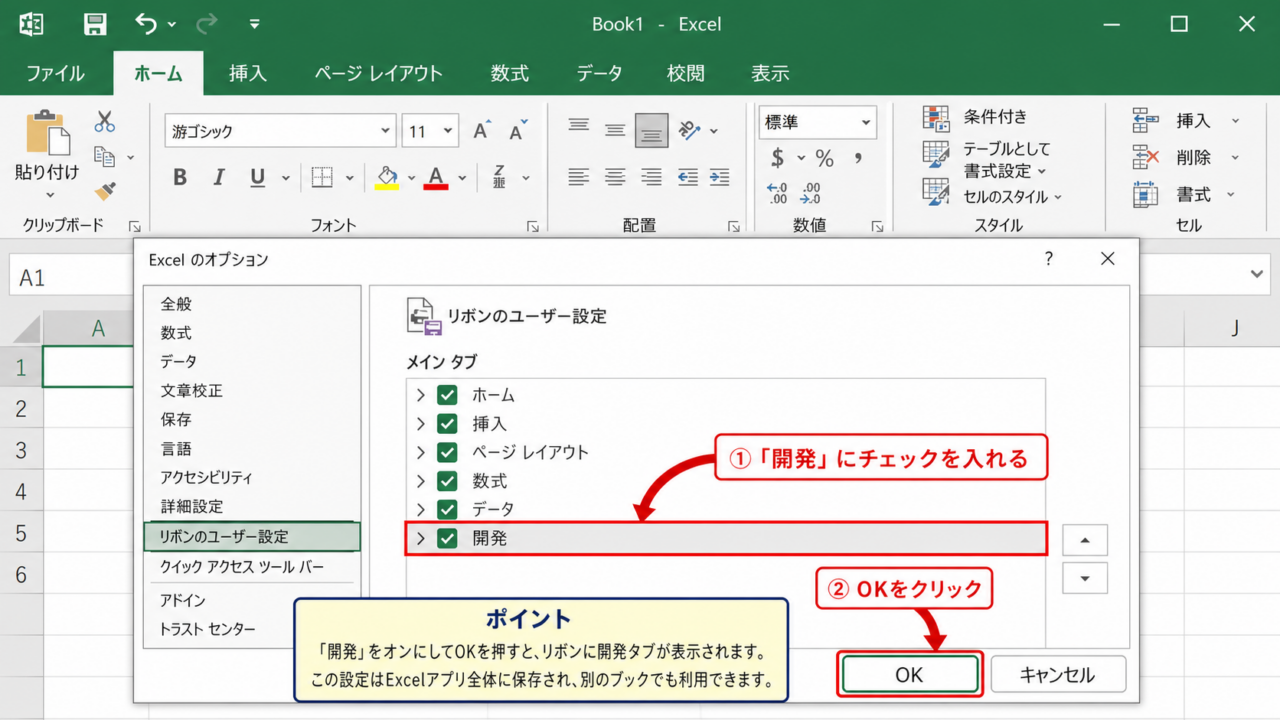The height and width of the screenshot is (720, 1280).
Task: Open fill color dropdown arrow
Action: [411, 179]
